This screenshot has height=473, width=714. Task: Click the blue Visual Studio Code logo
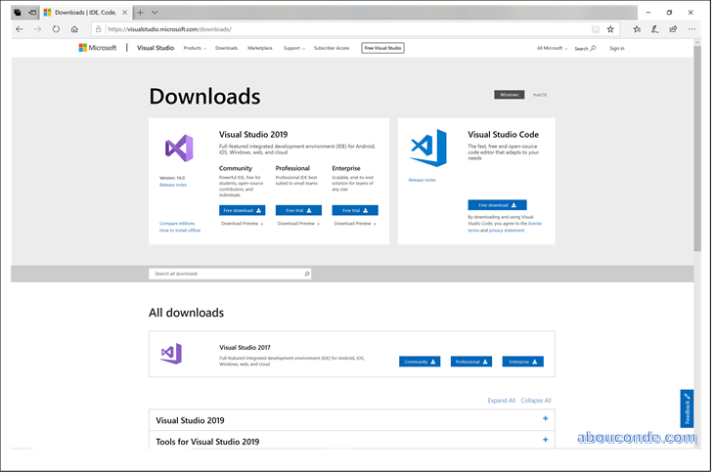tap(428, 148)
